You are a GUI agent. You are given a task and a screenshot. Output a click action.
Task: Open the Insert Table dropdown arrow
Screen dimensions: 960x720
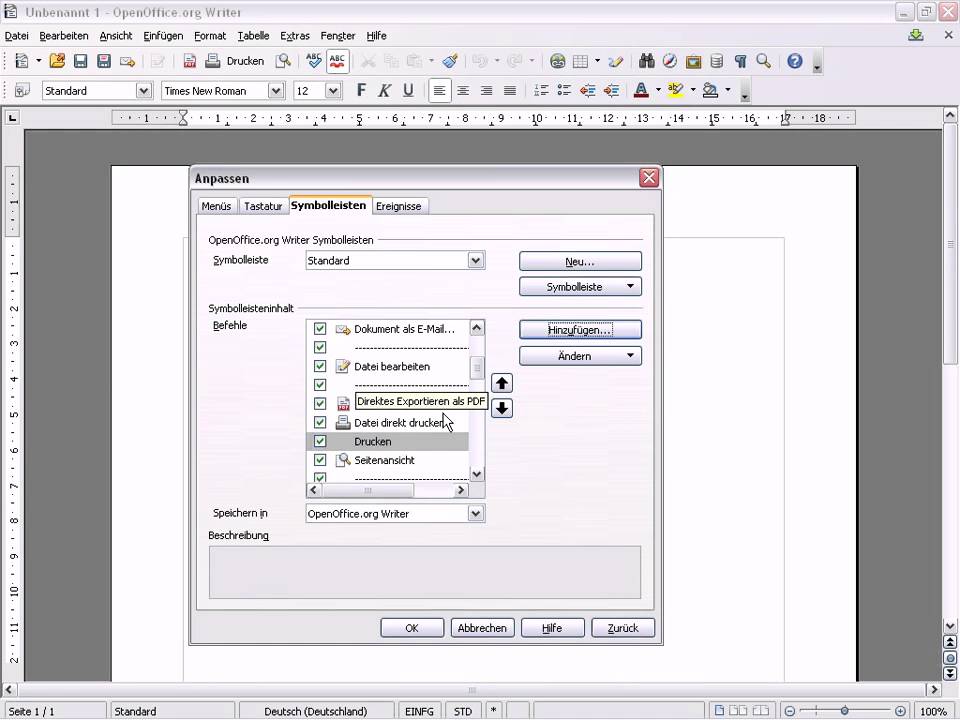pyautogui.click(x=597, y=61)
